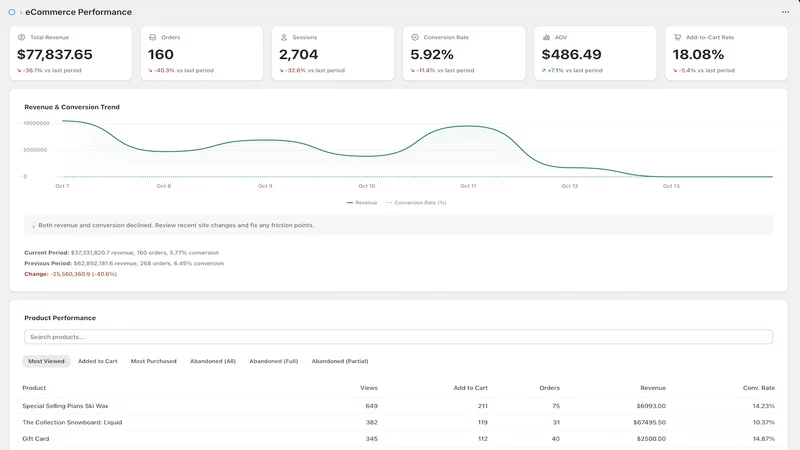
Task: Click the Current Period summary line
Action: tap(121, 253)
